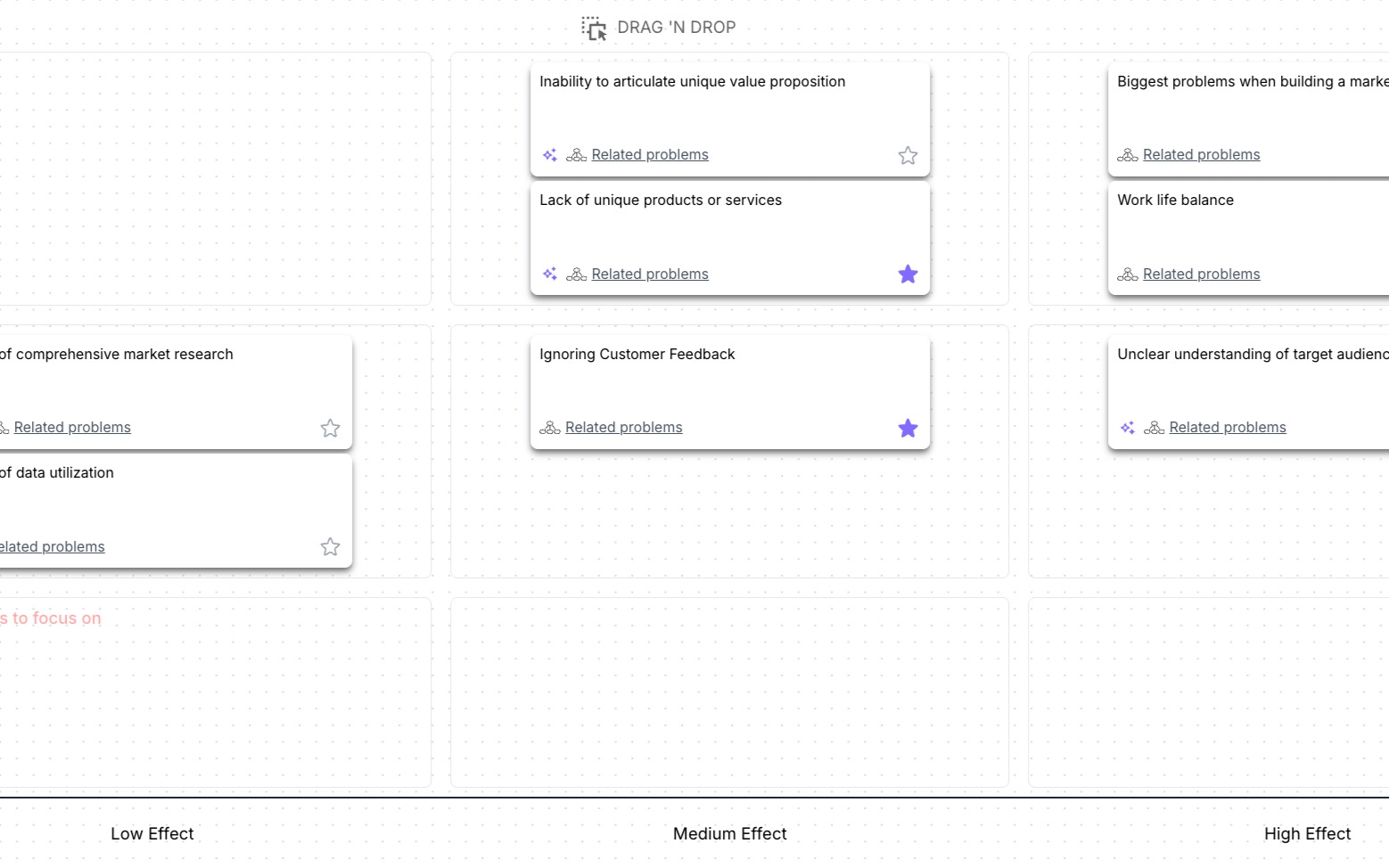Open Related problems for 'Work life balance'
The width and height of the screenshot is (1389, 868).
1201,274
